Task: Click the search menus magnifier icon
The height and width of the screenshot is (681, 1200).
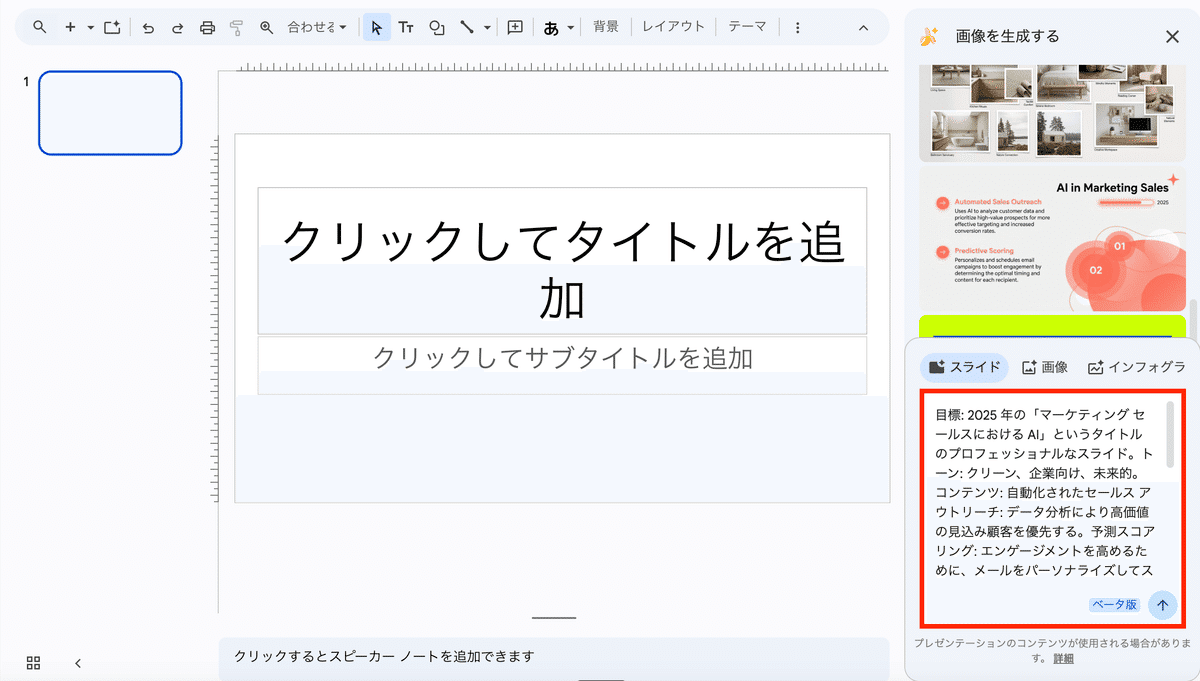Action: [x=40, y=27]
